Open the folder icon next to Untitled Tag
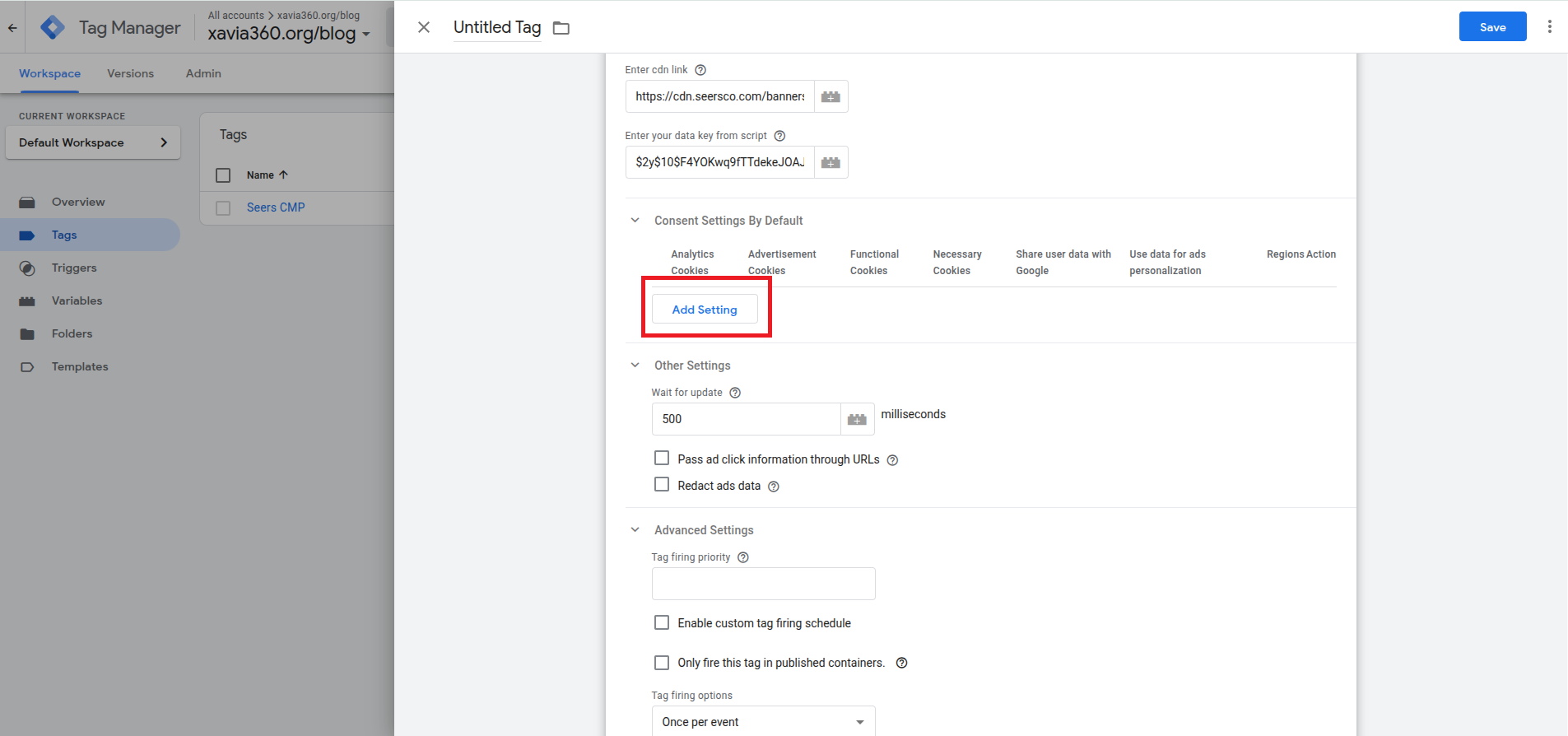The image size is (1568, 736). (x=561, y=28)
